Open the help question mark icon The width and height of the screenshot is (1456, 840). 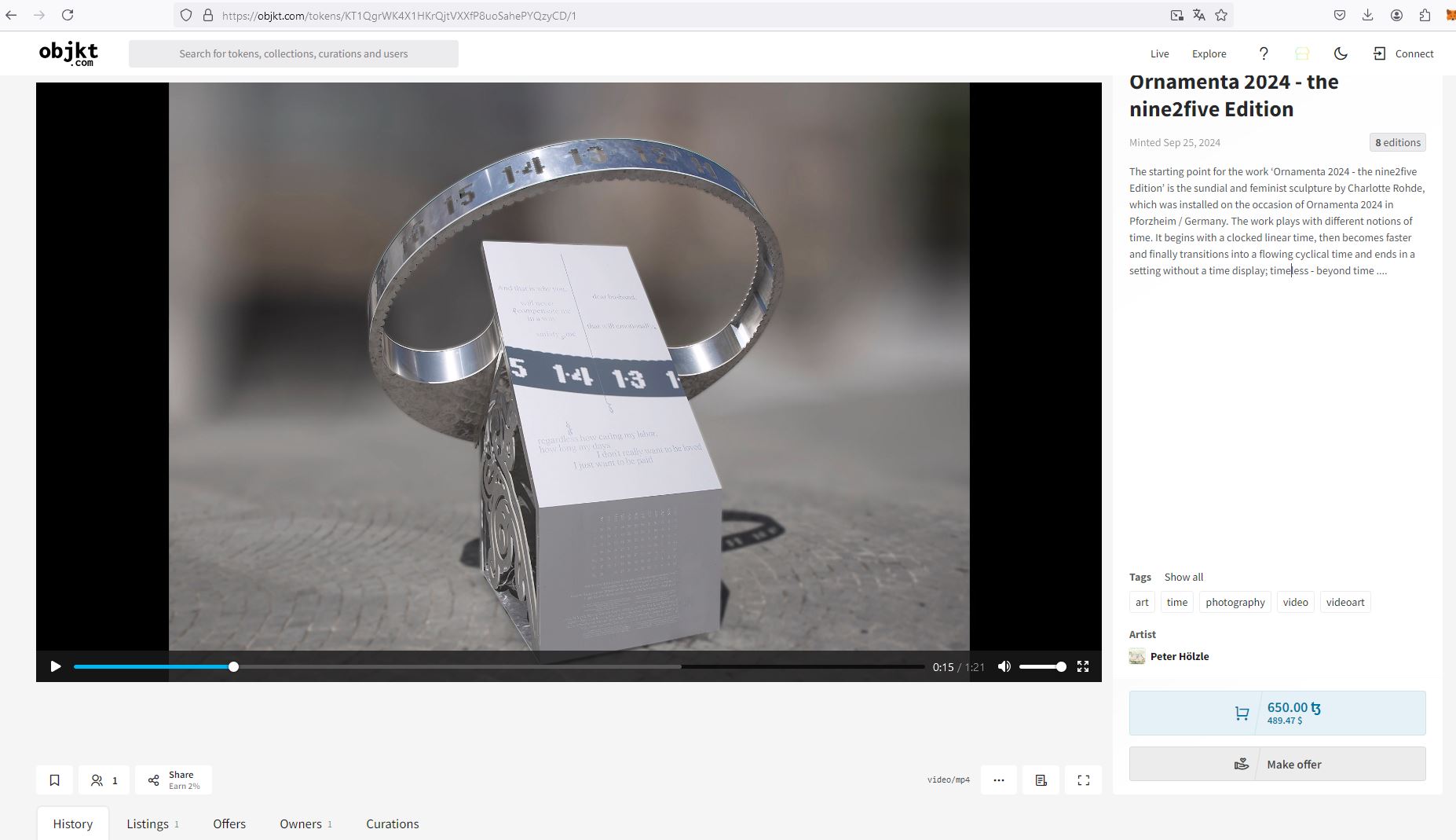(1264, 53)
